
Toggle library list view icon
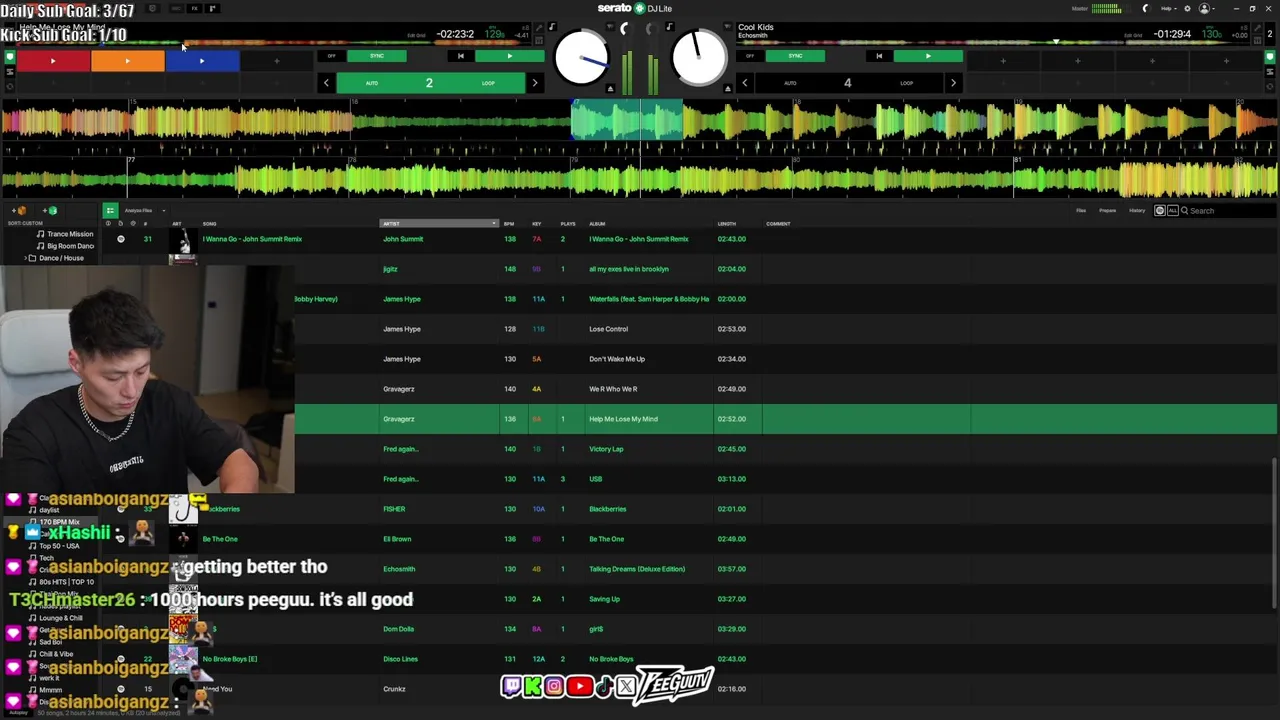(x=110, y=210)
